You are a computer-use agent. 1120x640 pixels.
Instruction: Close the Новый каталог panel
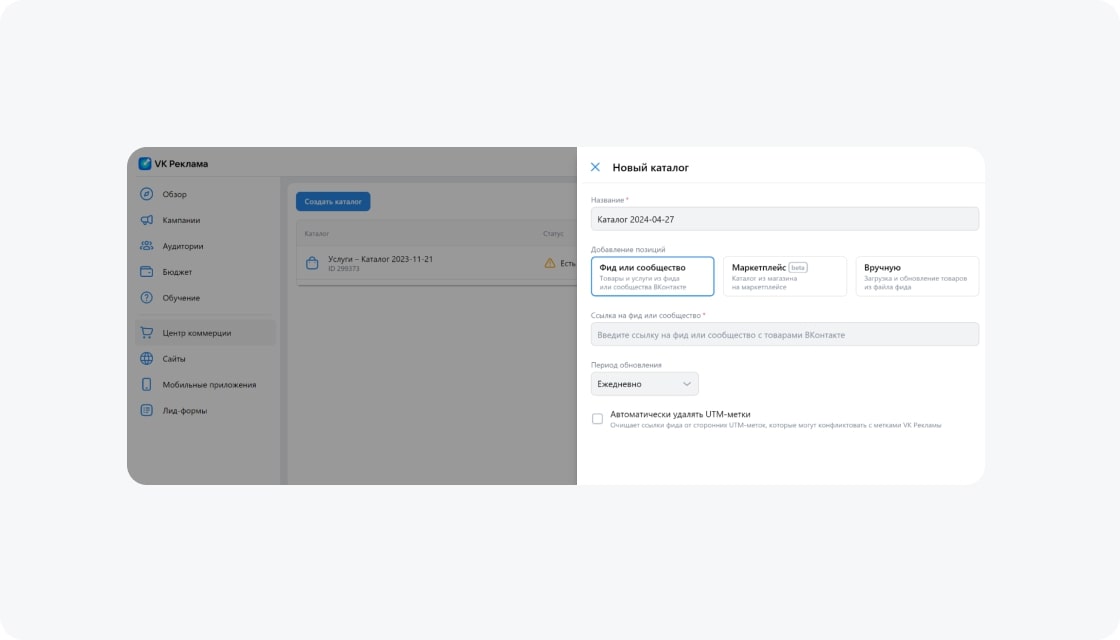click(595, 167)
